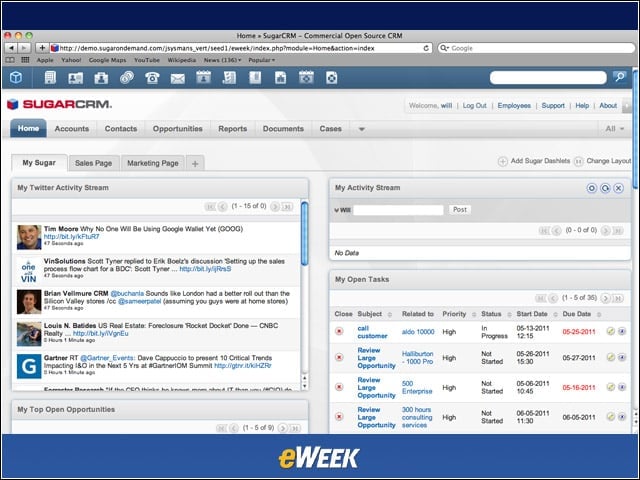Screen dimensions: 640x480
Task: Expand the module tabs overflow arrow after Cases
Action: (361, 129)
